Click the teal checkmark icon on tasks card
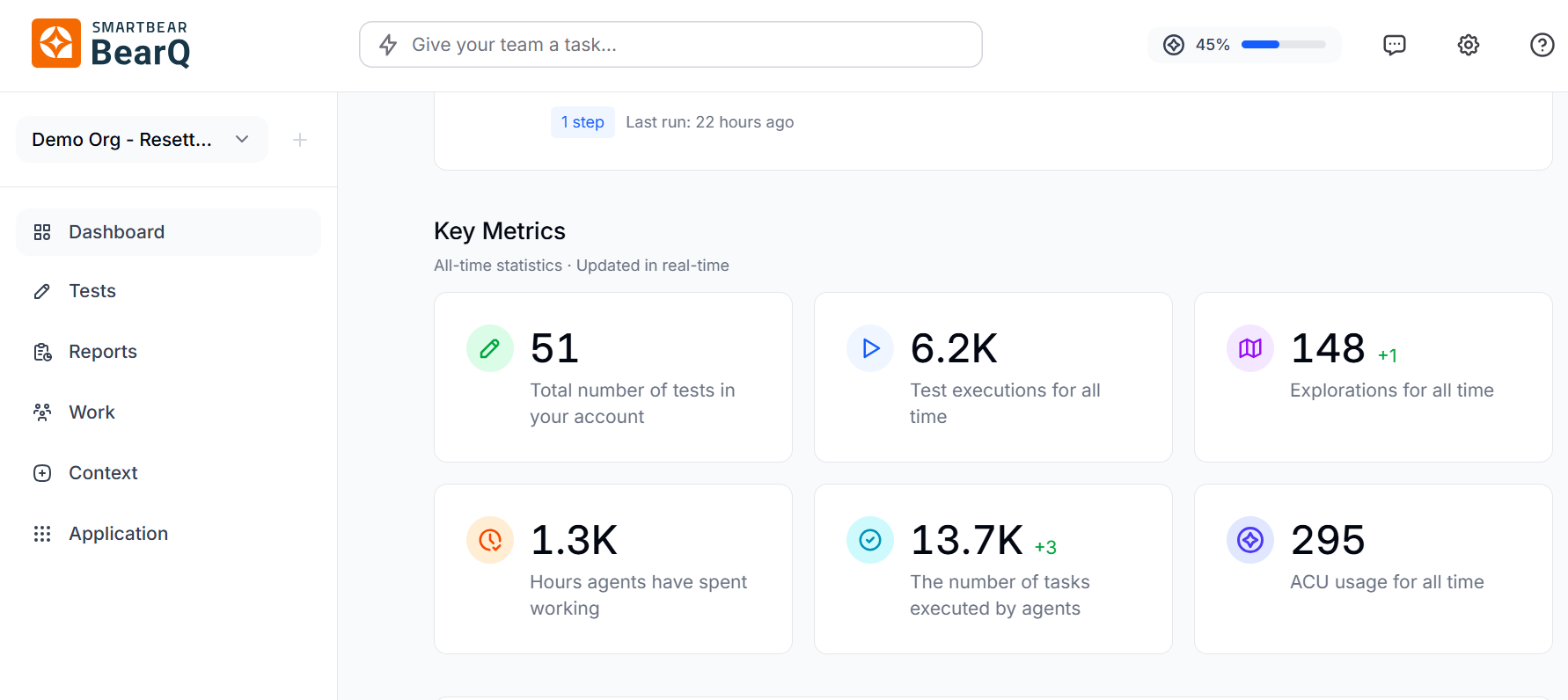 coord(870,540)
